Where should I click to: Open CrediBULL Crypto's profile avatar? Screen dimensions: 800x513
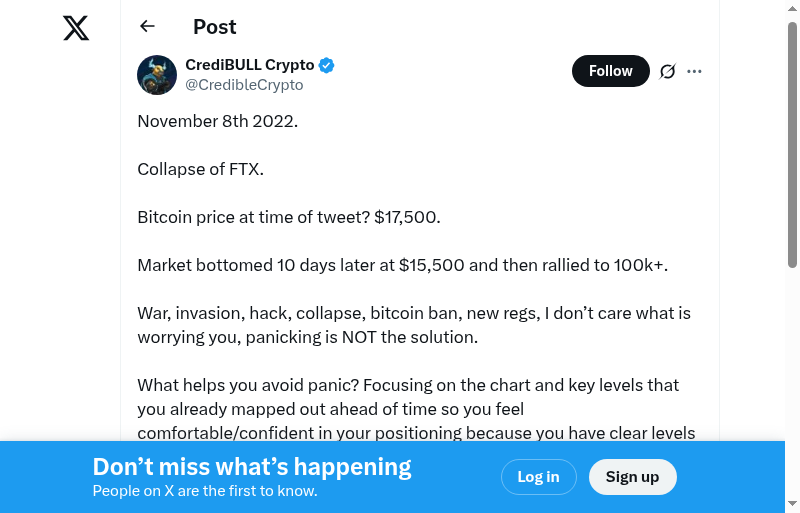point(157,75)
